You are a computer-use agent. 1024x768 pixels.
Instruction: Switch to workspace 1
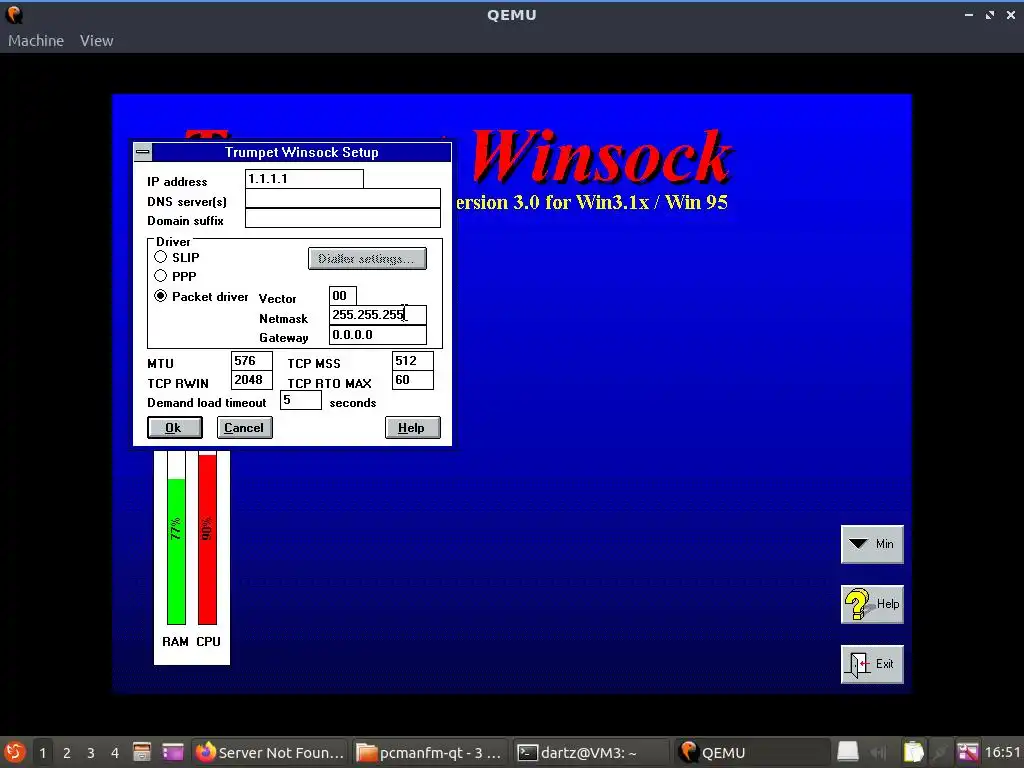43,753
